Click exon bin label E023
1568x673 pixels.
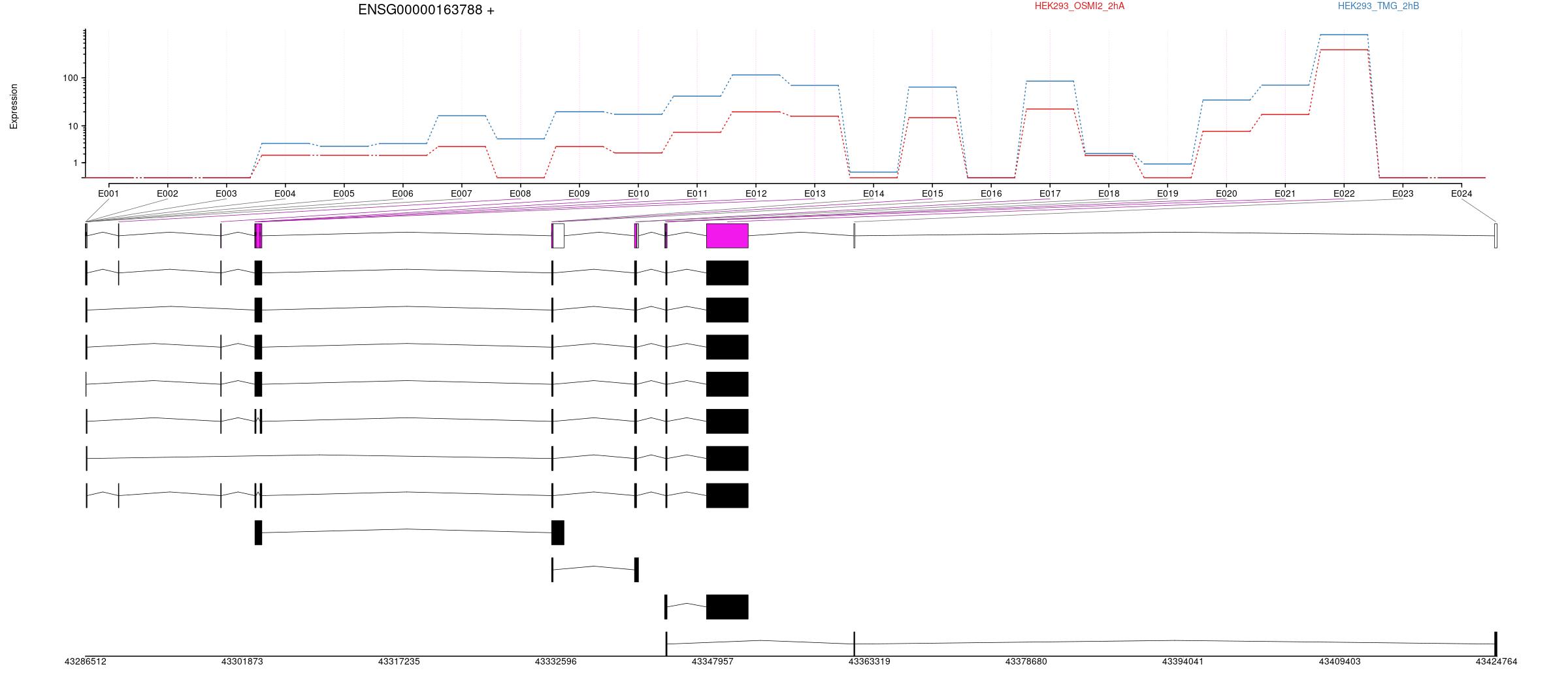click(1403, 193)
